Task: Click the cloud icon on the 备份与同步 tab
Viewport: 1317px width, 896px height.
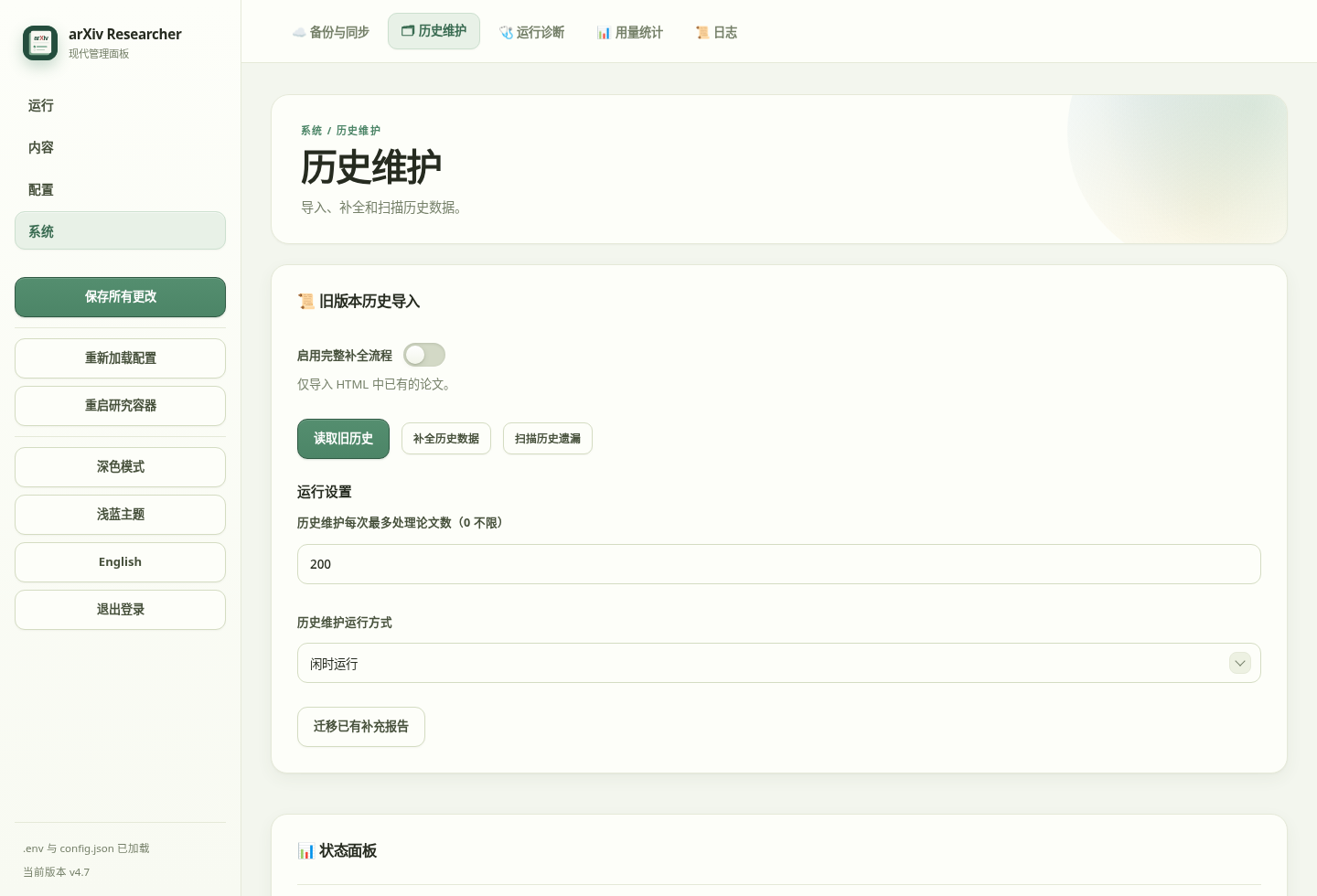Action: click(x=299, y=32)
